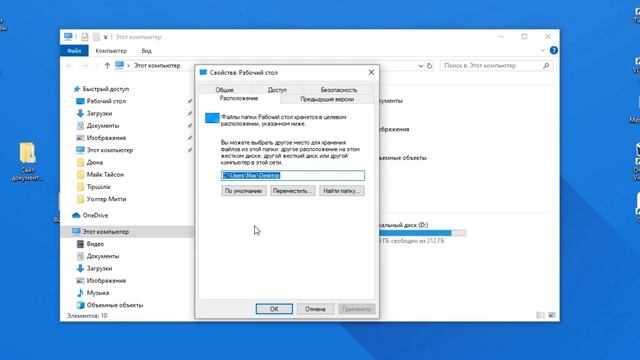Viewport: 640px width, 360px height.
Task: Select the Сайт документ desktop folder icon
Action: (x=27, y=161)
